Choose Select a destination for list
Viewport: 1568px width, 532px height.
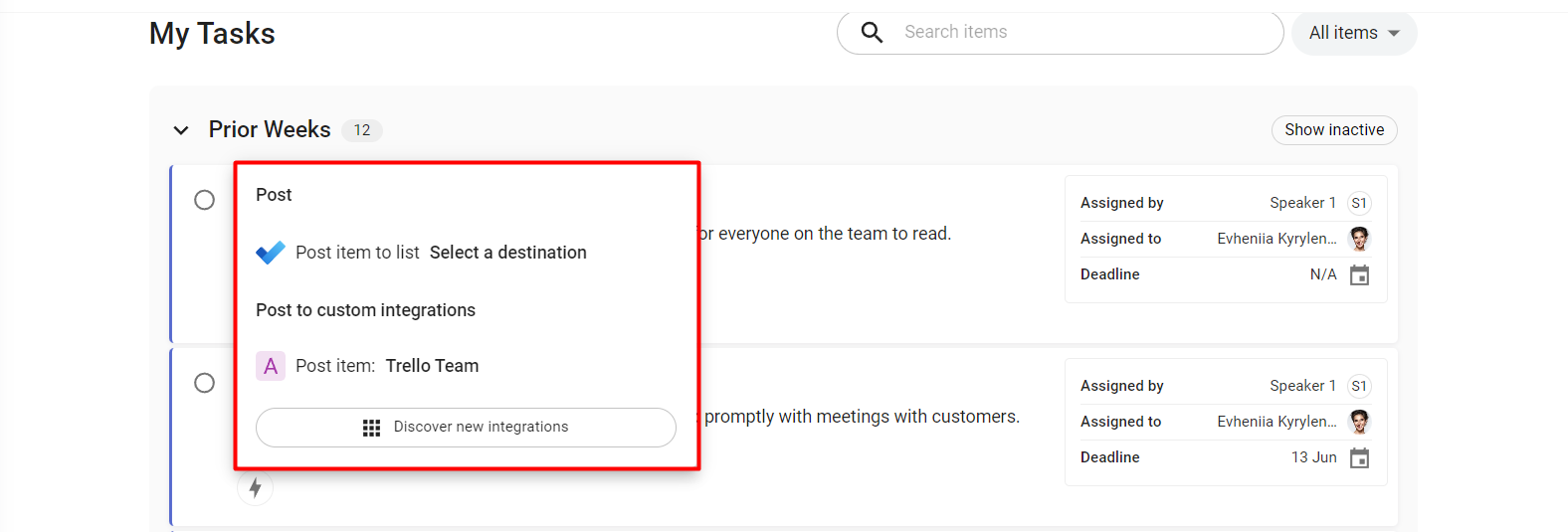pyautogui.click(x=508, y=253)
